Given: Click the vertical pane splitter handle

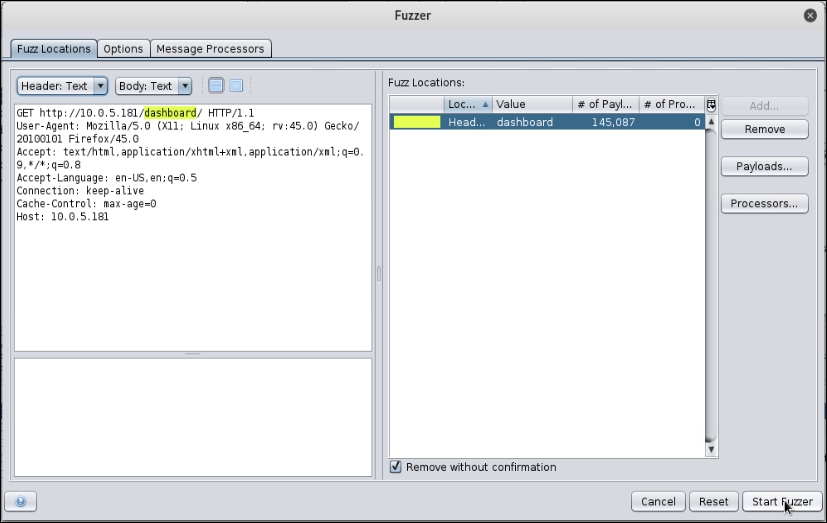Looking at the screenshot, I should pos(378,274).
